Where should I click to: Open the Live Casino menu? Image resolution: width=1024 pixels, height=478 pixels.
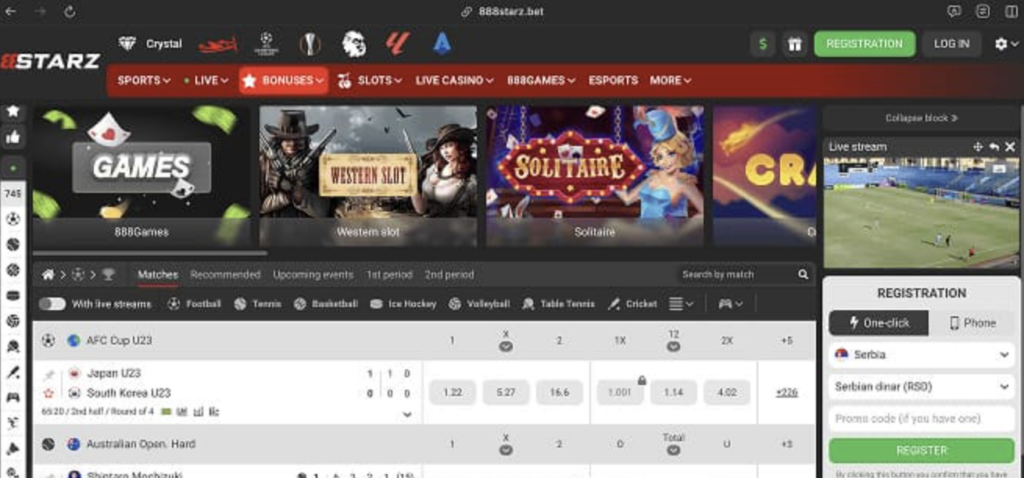(x=454, y=80)
